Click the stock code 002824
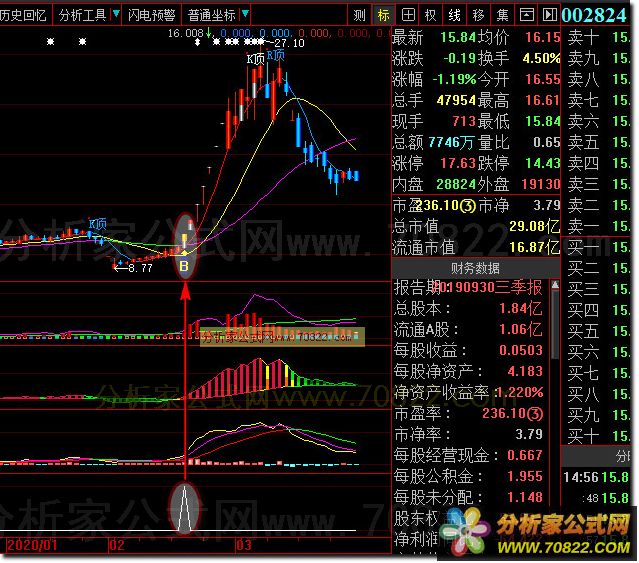The width and height of the screenshot is (639, 563). [598, 15]
